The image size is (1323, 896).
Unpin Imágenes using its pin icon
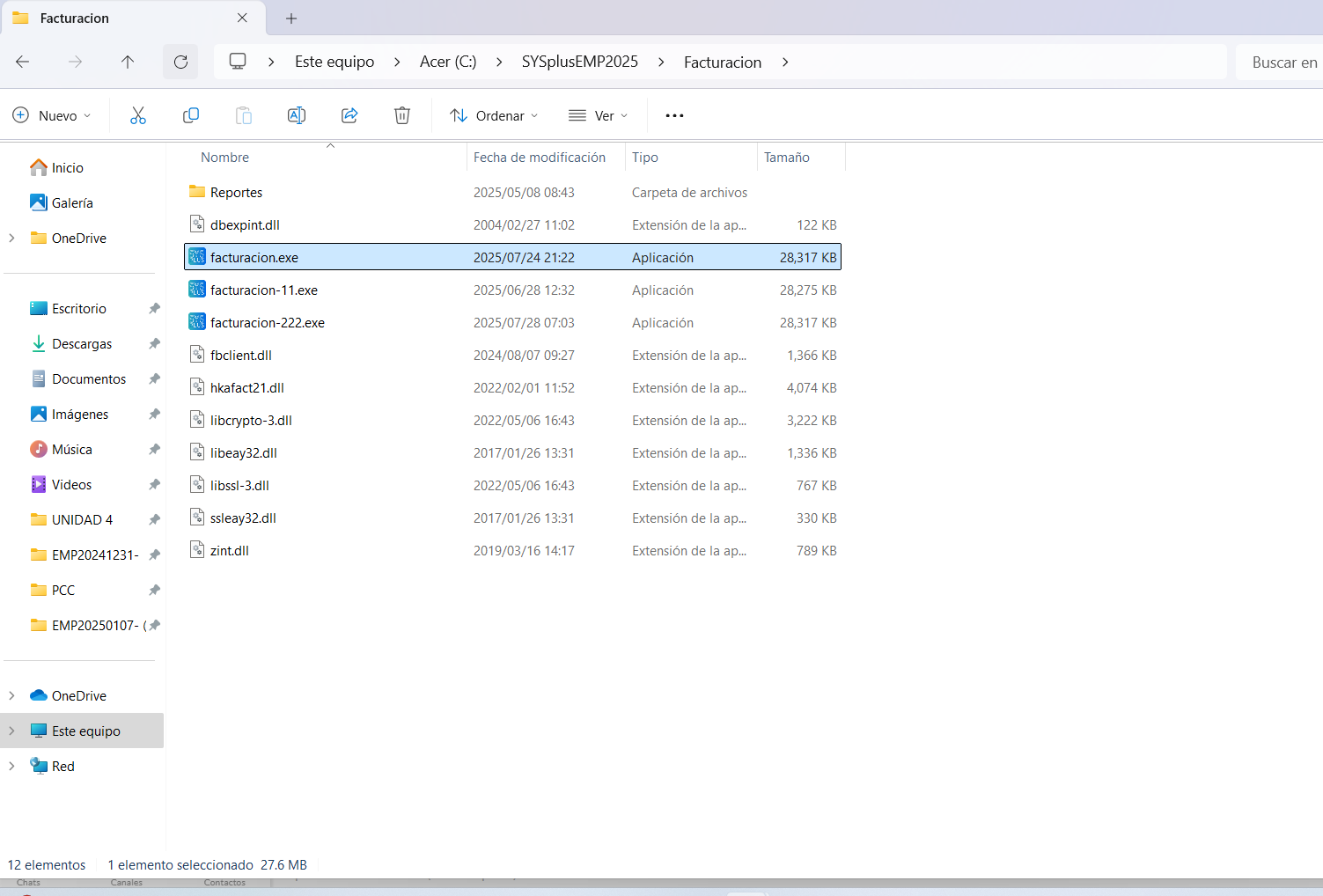click(154, 414)
